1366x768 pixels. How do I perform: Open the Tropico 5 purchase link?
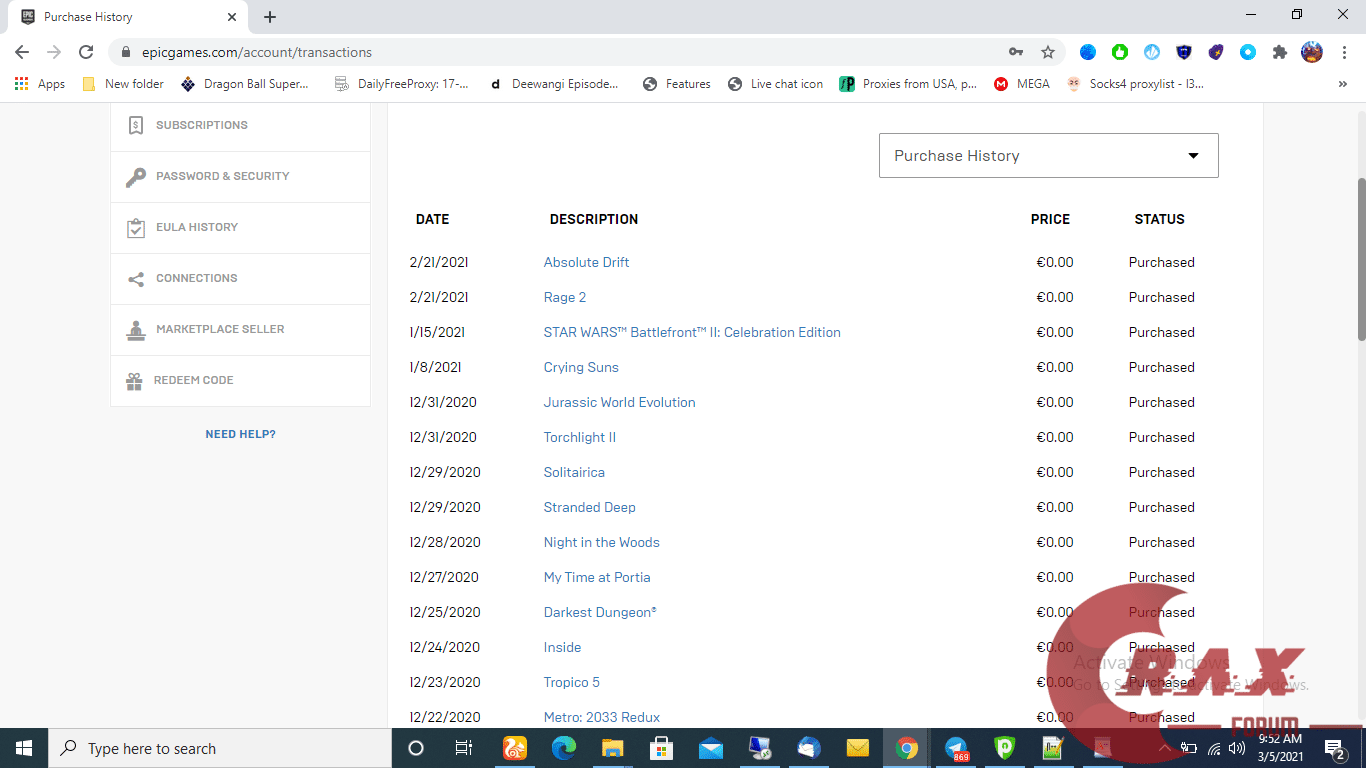tap(572, 682)
